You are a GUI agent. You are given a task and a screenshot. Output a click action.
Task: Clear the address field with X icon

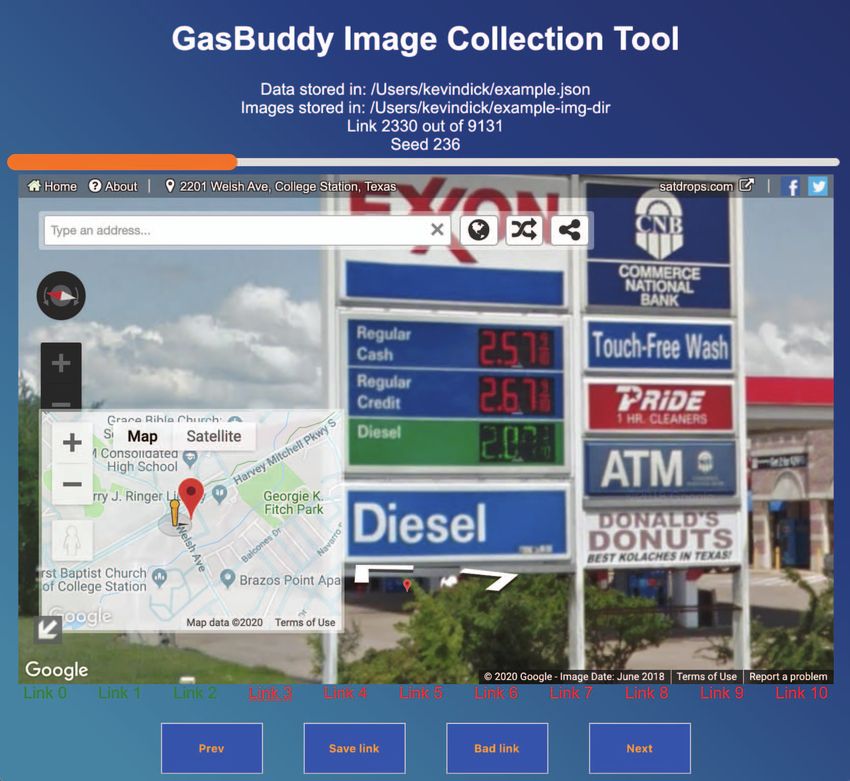click(437, 230)
